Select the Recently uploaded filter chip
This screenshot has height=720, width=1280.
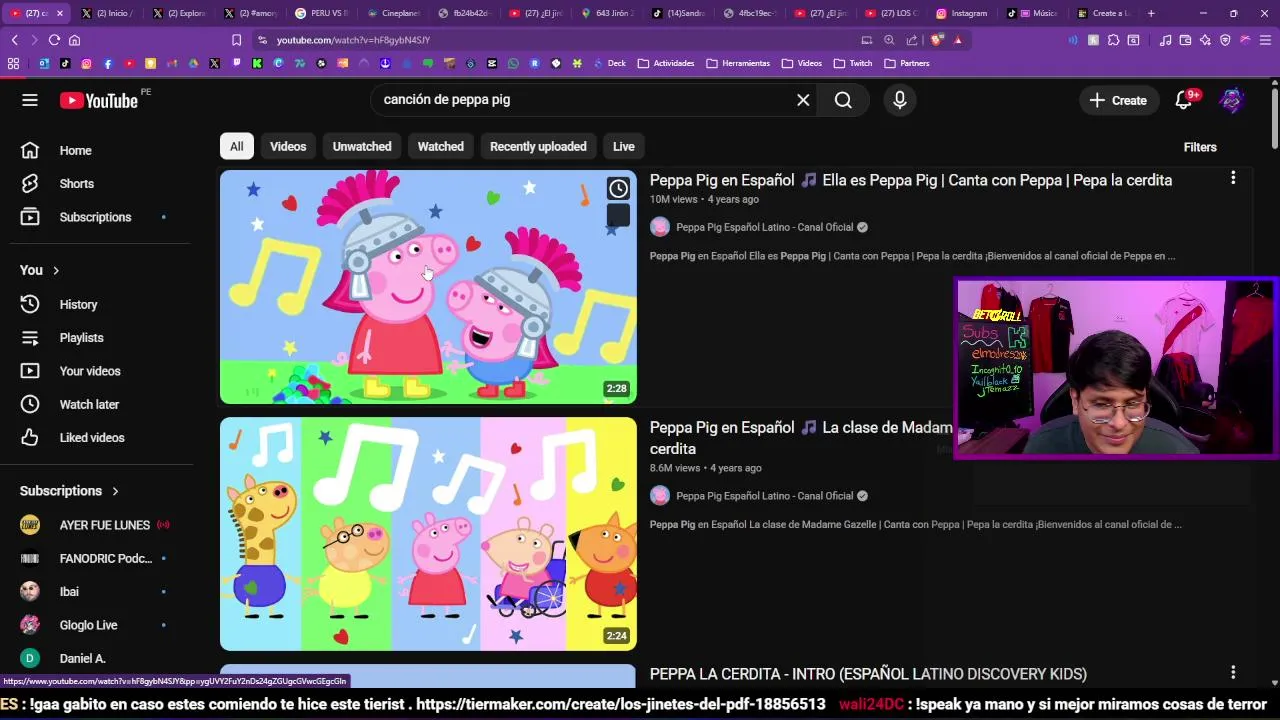tap(538, 146)
